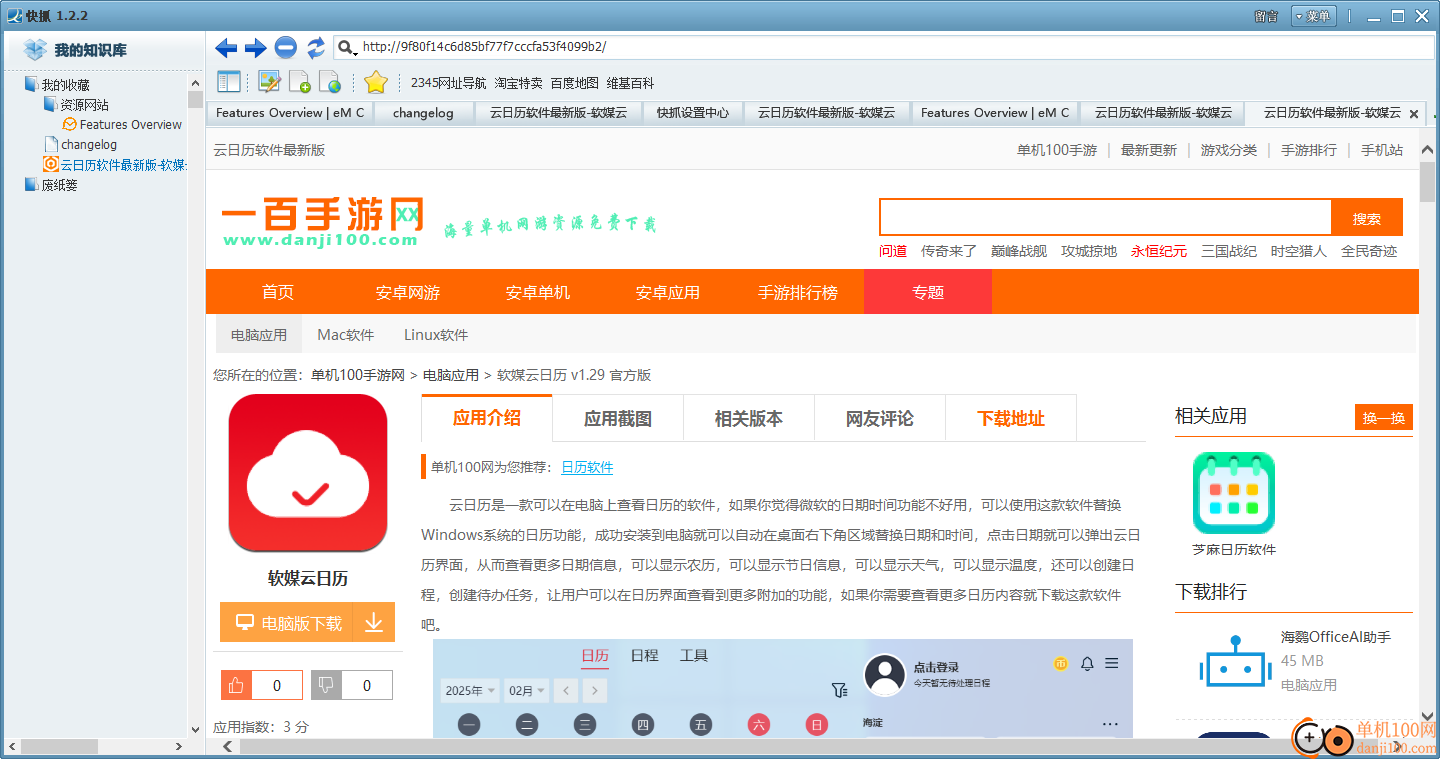
Task: Open the 维基百科 bookmark
Action: 630,83
